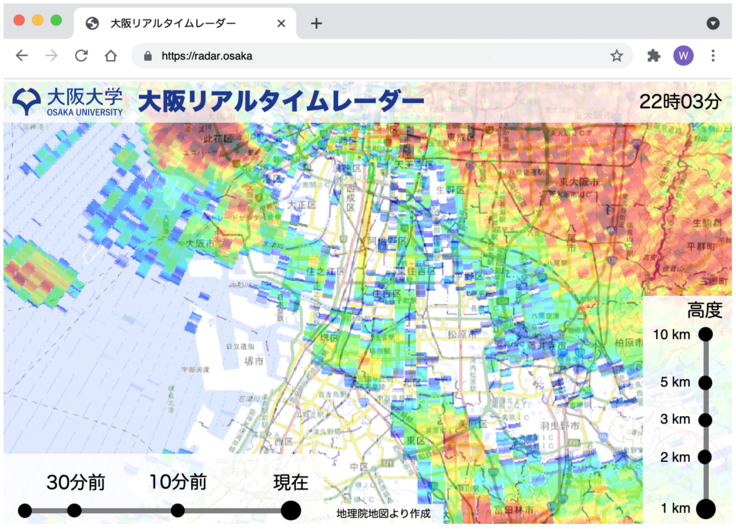
Task: Open a new tab with the plus button
Action: pos(316,23)
